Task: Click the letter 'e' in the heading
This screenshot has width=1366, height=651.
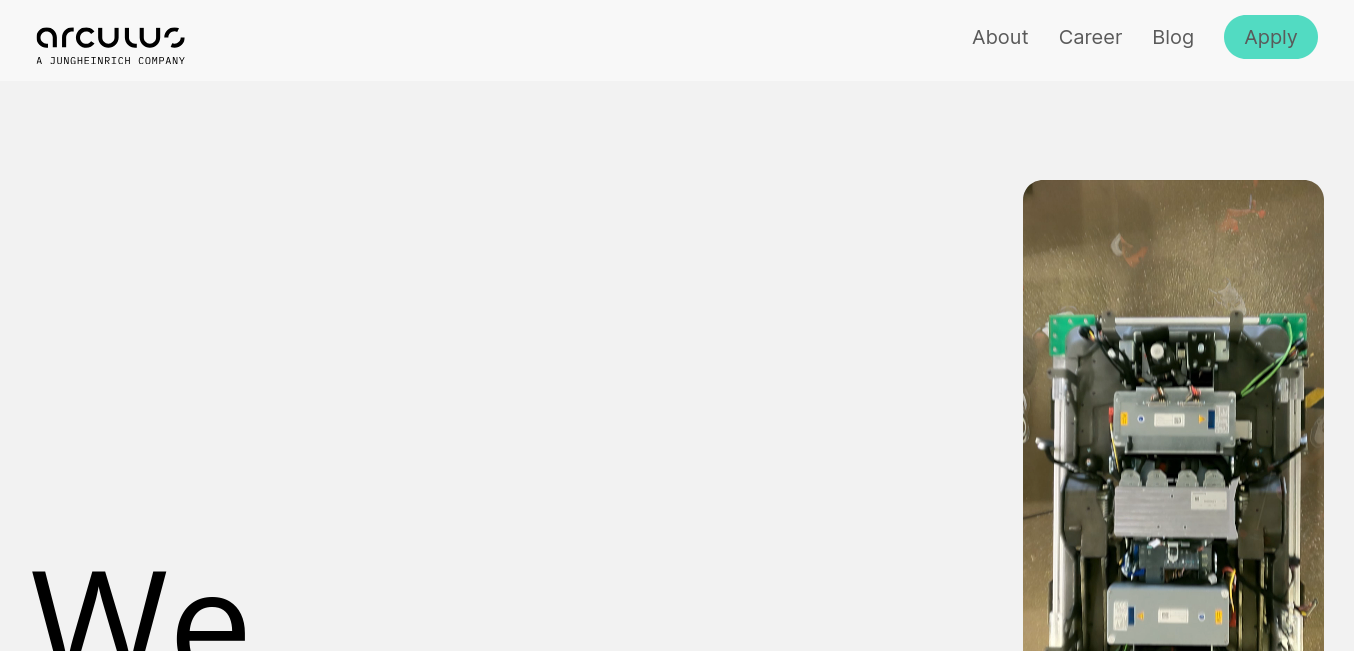Action: point(210,617)
